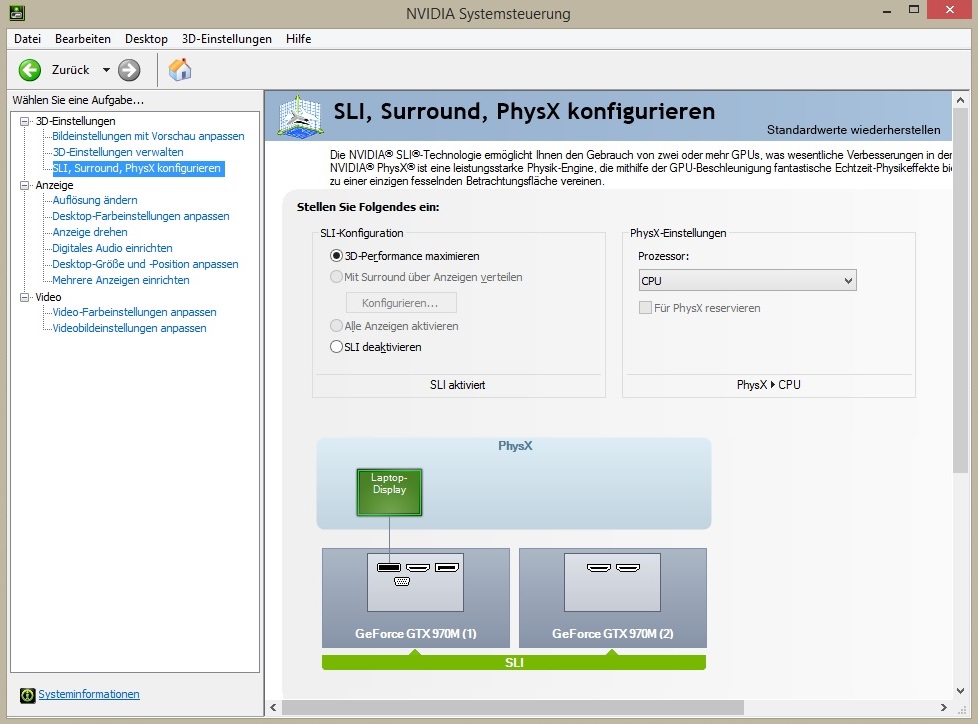Open the Systeminformationen link

click(89, 694)
